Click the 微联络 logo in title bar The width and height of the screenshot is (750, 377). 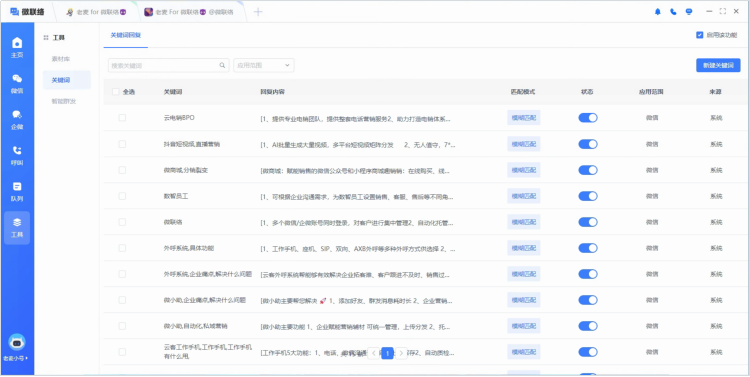click(27, 11)
